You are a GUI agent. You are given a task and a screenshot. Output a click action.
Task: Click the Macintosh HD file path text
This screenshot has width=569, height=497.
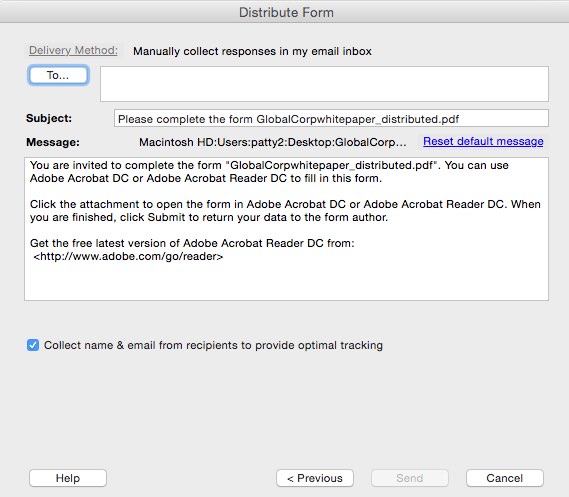pyautogui.click(x=273, y=142)
